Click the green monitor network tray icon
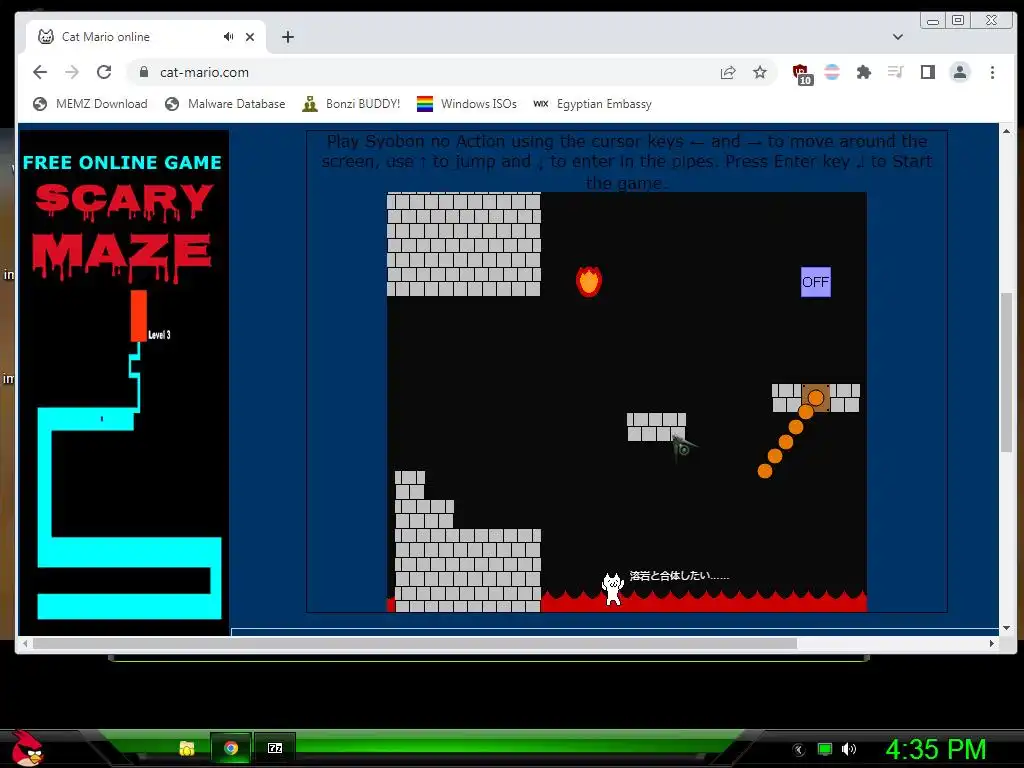Screen dimensions: 1024x768 click(x=825, y=749)
